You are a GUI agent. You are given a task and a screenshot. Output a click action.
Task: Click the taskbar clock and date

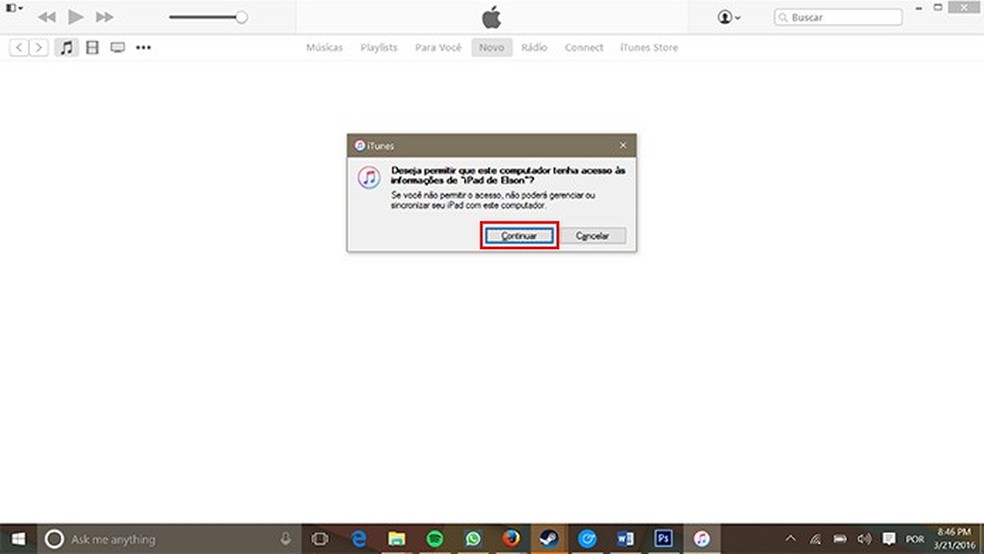pos(955,539)
